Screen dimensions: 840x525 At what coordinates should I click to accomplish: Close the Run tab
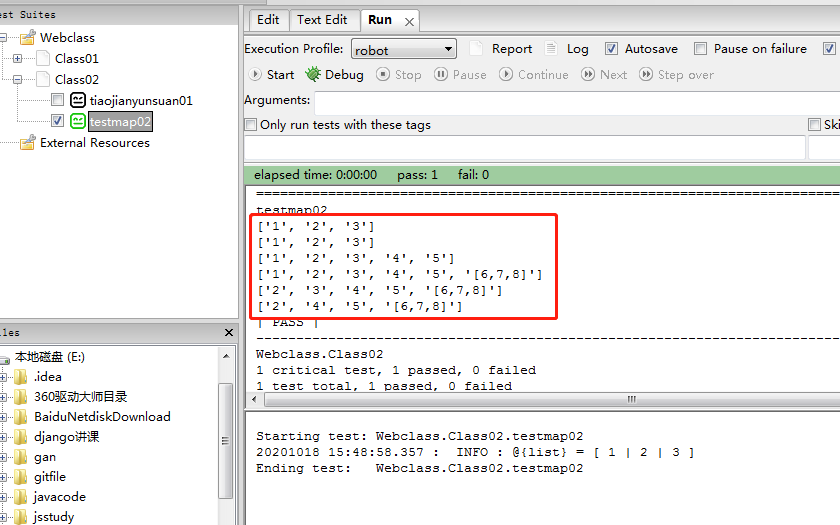point(409,22)
